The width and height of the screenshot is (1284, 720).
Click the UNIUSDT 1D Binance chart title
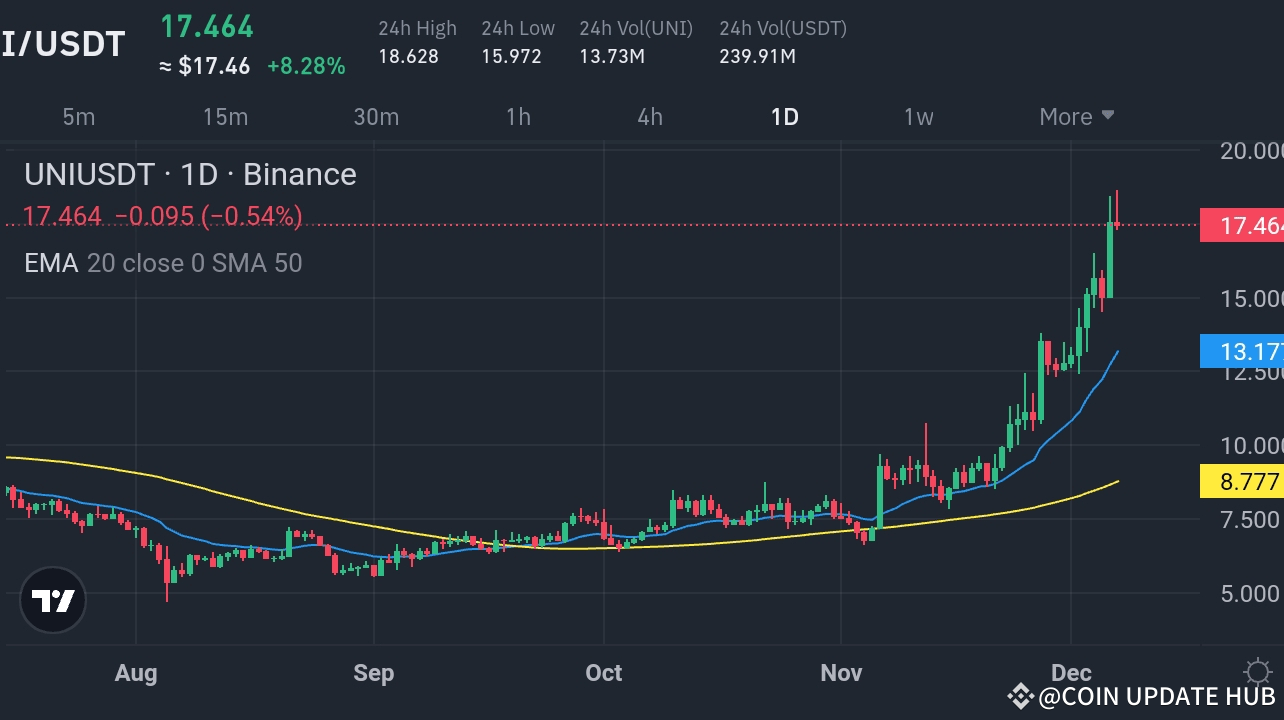[190, 175]
